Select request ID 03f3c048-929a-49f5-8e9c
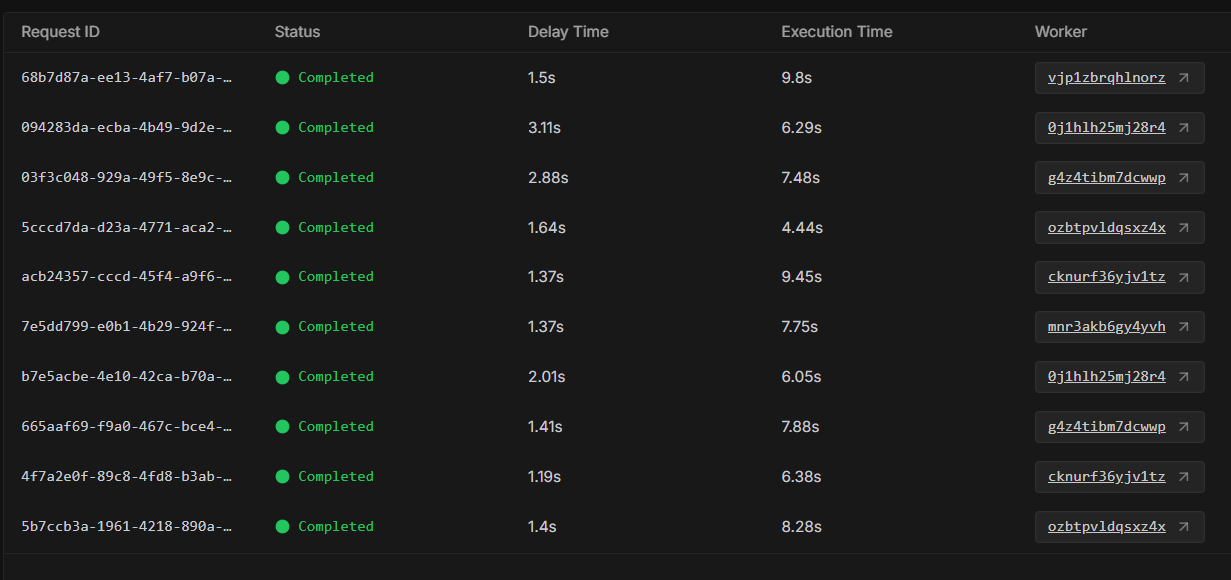This screenshot has height=580, width=1231. point(126,177)
